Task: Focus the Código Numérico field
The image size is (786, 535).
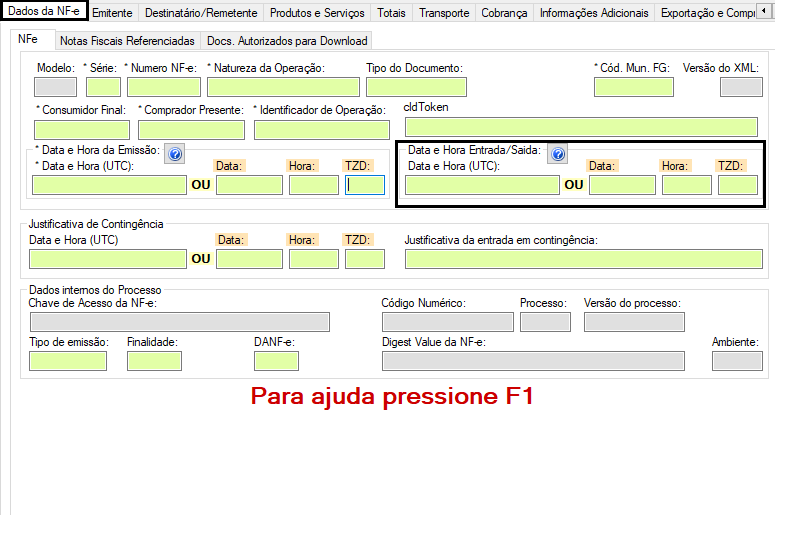Action: point(448,322)
